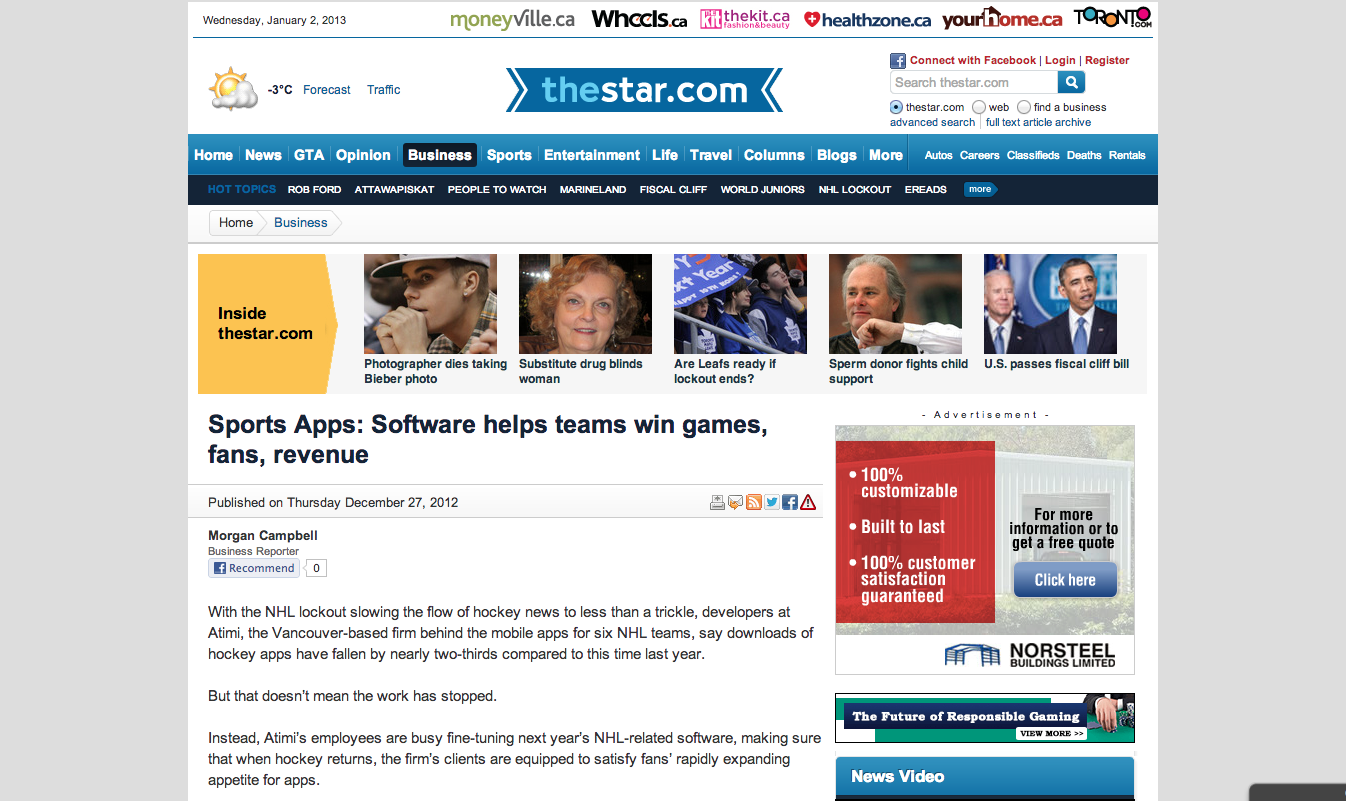Open the Traffic link

click(x=383, y=90)
